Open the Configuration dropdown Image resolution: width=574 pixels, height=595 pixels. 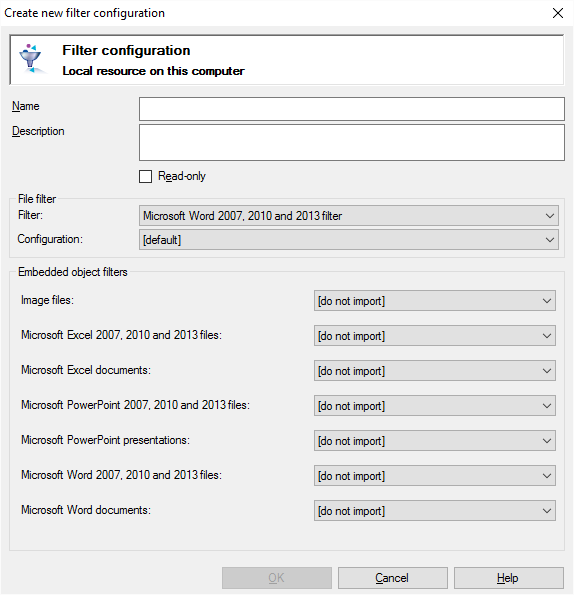tap(349, 240)
